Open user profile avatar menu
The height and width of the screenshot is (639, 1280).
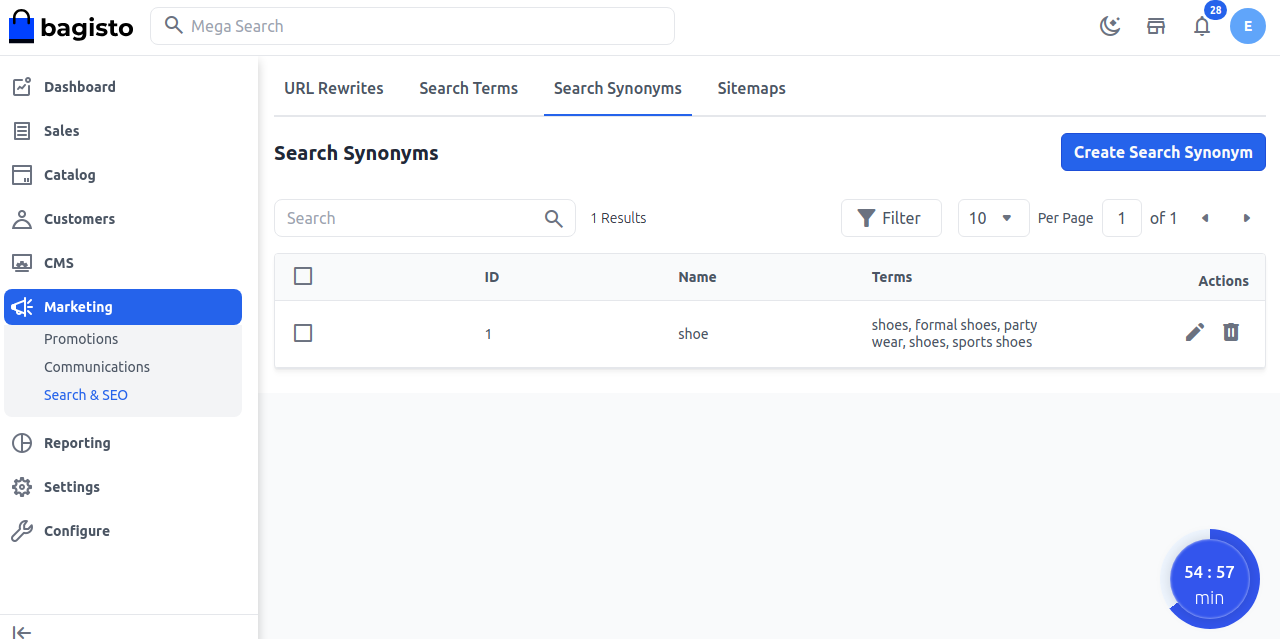[x=1247, y=26]
